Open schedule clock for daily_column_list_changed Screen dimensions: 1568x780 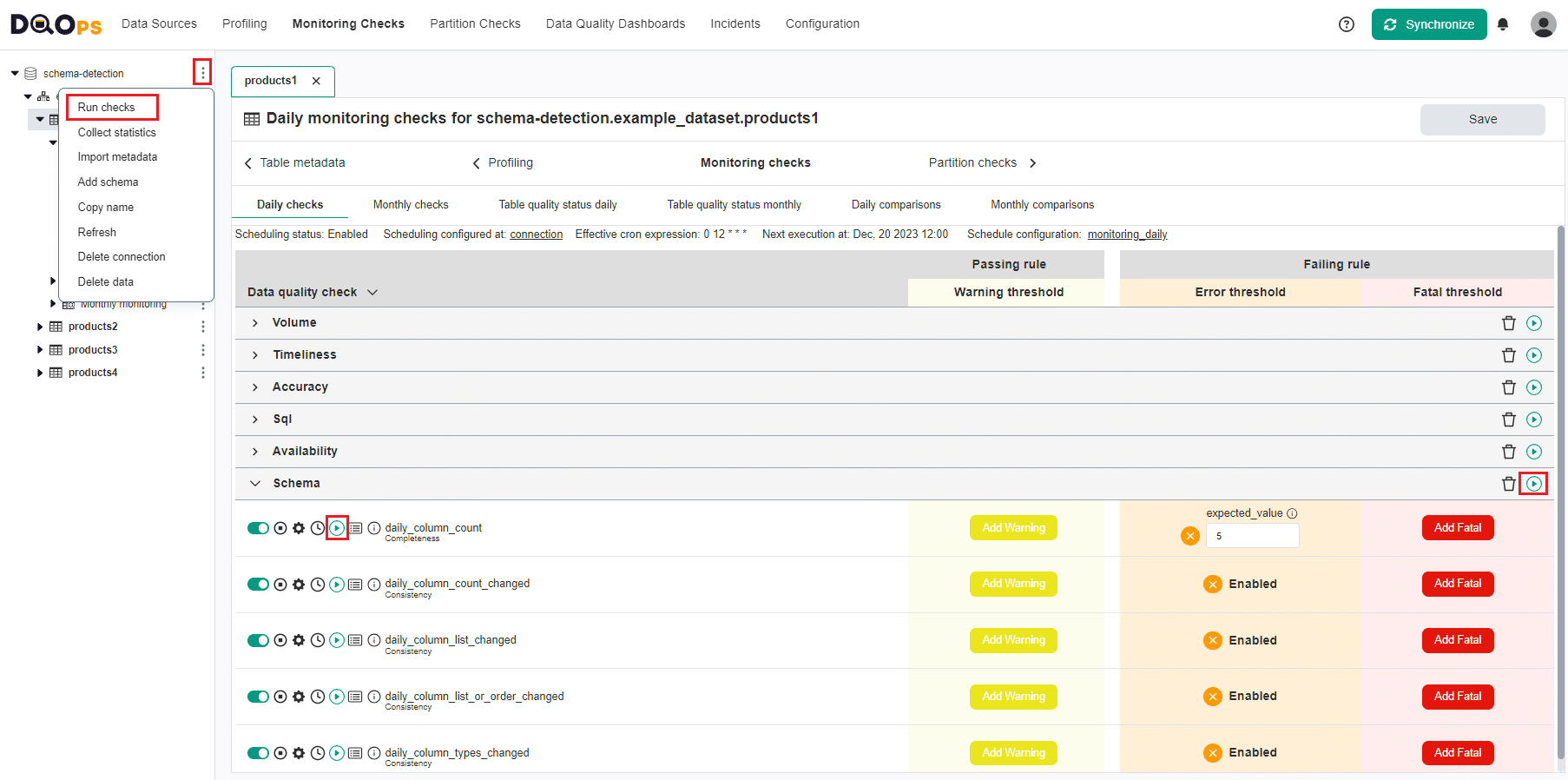coord(318,640)
